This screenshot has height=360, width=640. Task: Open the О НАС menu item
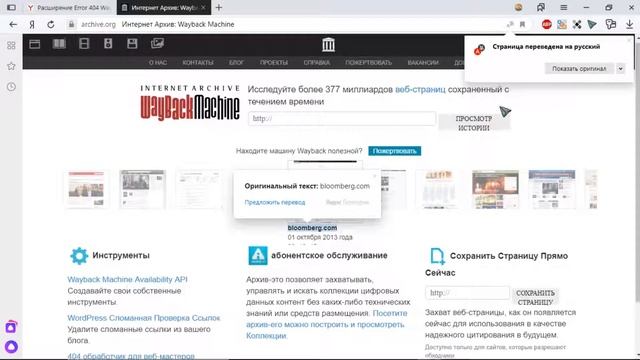[x=158, y=62]
